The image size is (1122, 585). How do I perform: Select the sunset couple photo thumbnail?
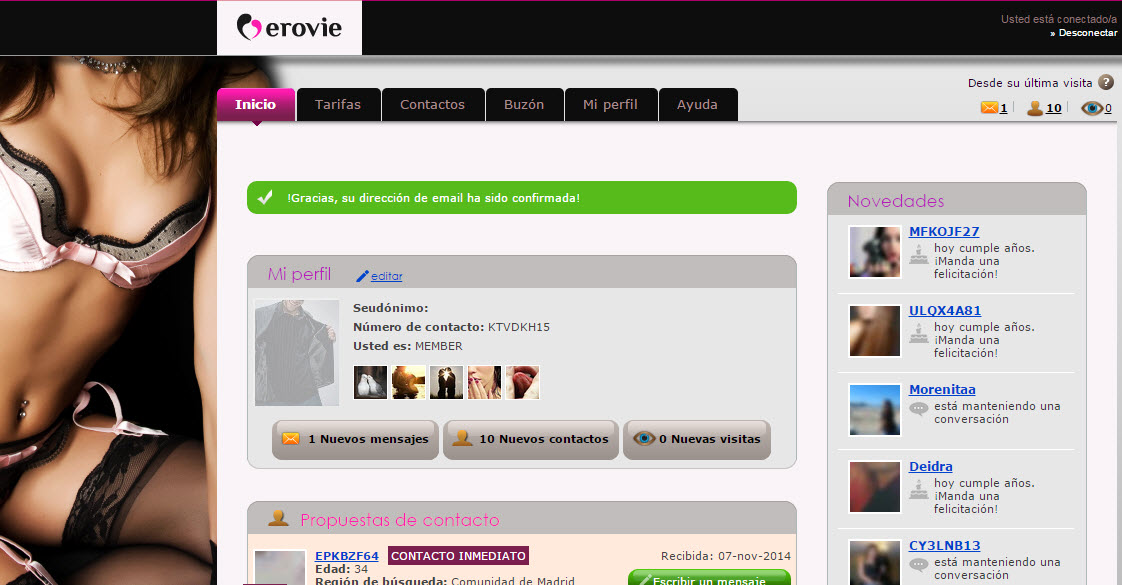pyautogui.click(x=409, y=382)
